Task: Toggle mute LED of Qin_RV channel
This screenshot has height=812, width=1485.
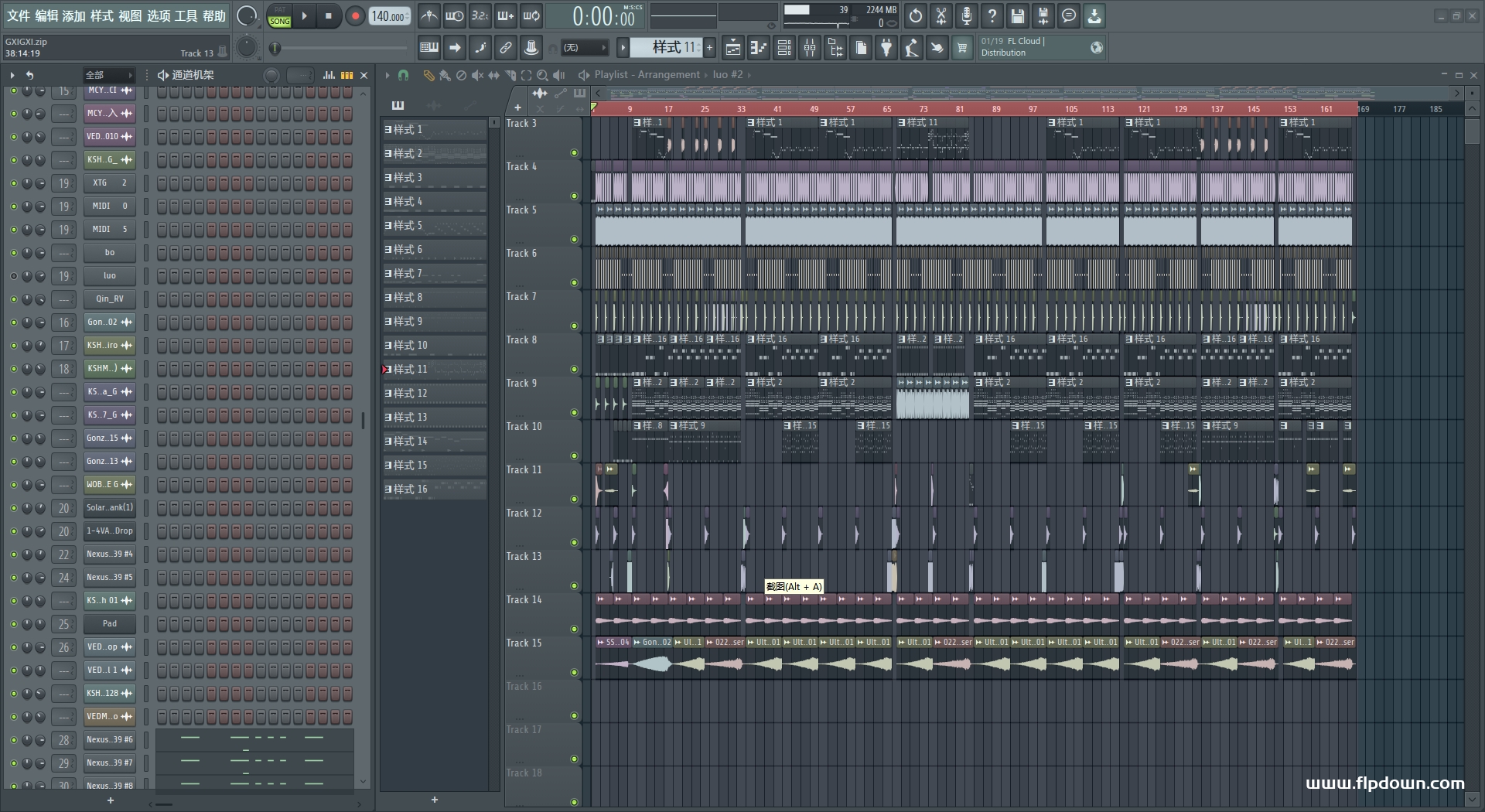Action: point(13,299)
